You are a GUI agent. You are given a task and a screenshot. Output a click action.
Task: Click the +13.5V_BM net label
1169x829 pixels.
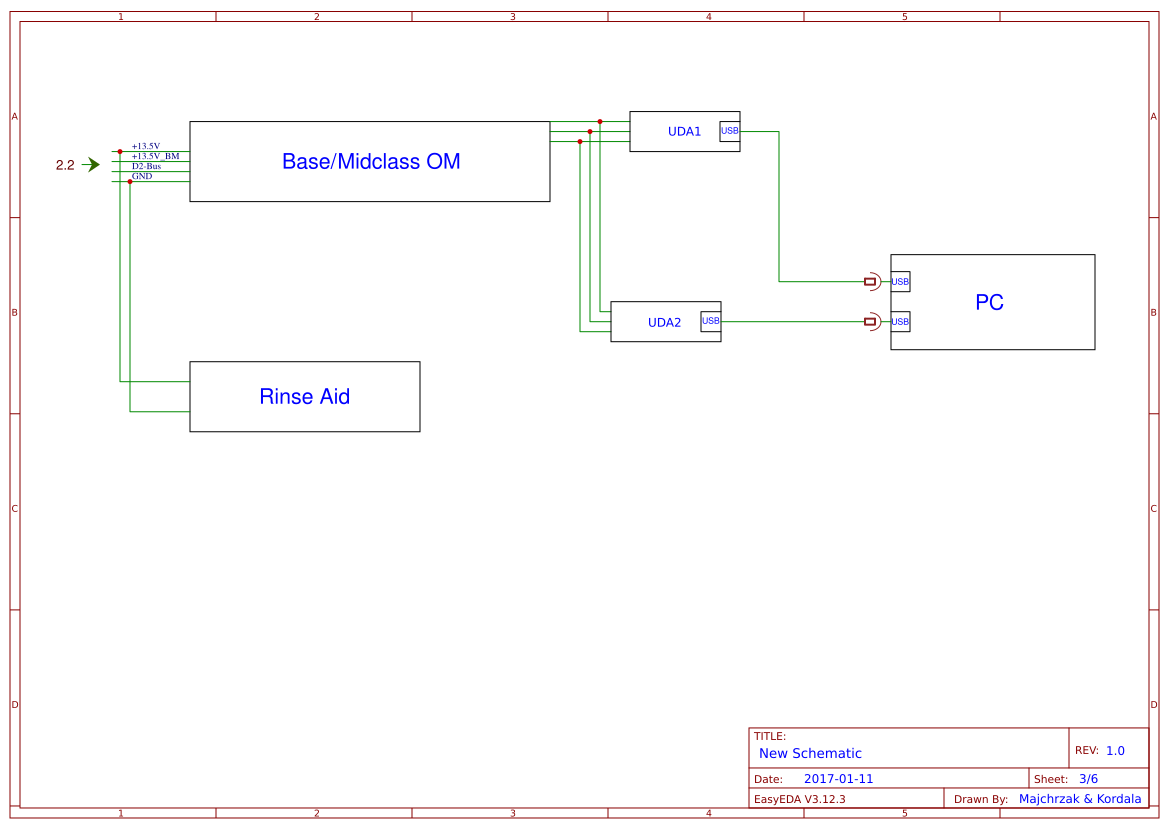pyautogui.click(x=156, y=156)
